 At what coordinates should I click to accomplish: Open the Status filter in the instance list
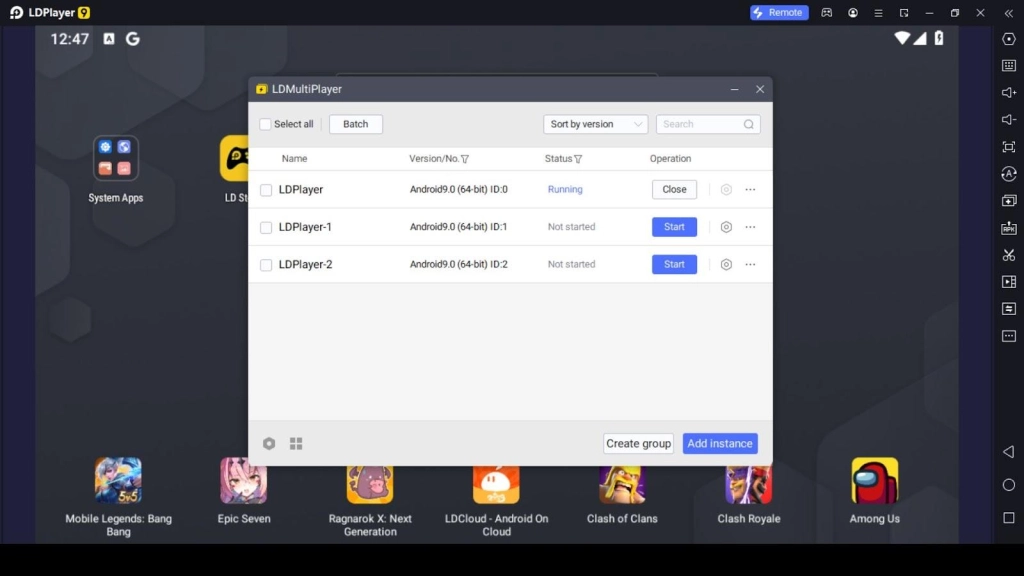point(577,158)
